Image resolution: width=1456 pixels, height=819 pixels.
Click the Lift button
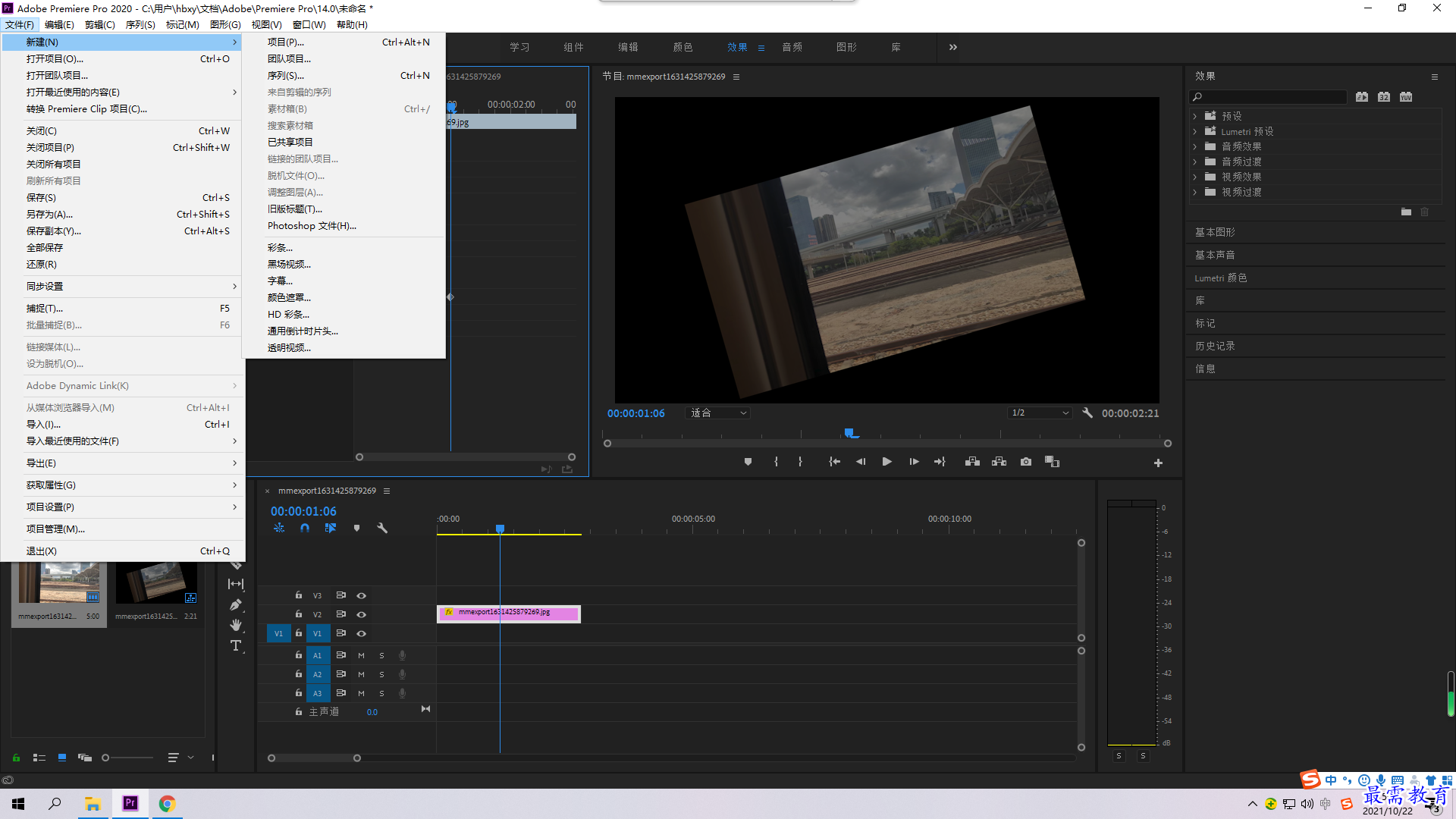point(972,462)
